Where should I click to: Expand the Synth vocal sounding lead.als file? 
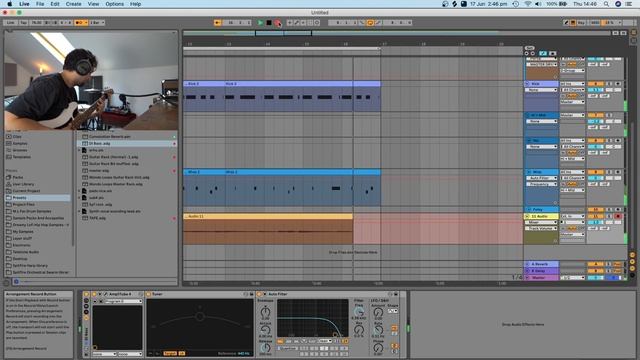(x=80, y=211)
